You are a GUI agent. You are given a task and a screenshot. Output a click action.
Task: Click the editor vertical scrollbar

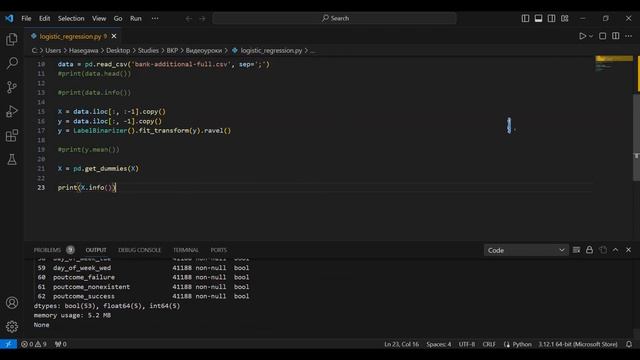[636, 137]
